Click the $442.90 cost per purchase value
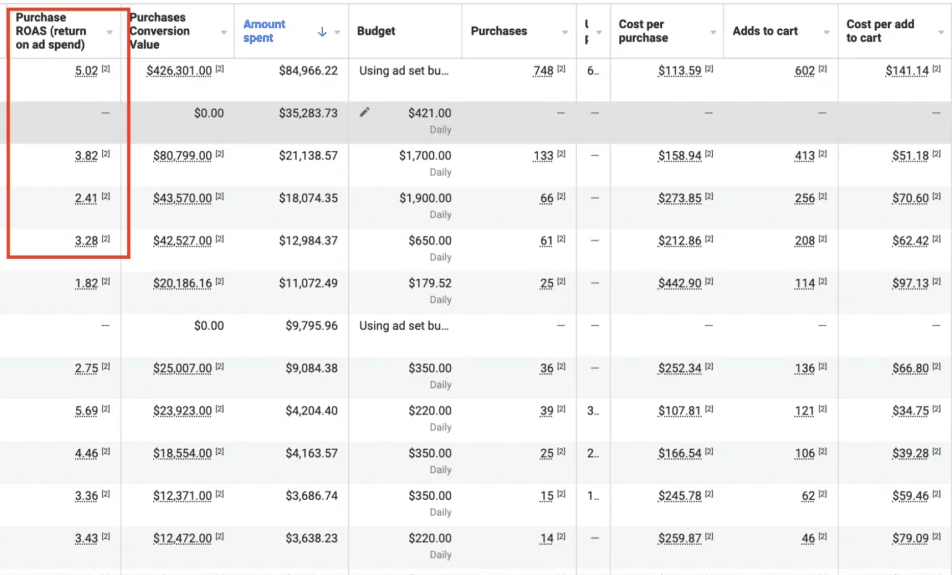This screenshot has height=575, width=952. coord(679,283)
